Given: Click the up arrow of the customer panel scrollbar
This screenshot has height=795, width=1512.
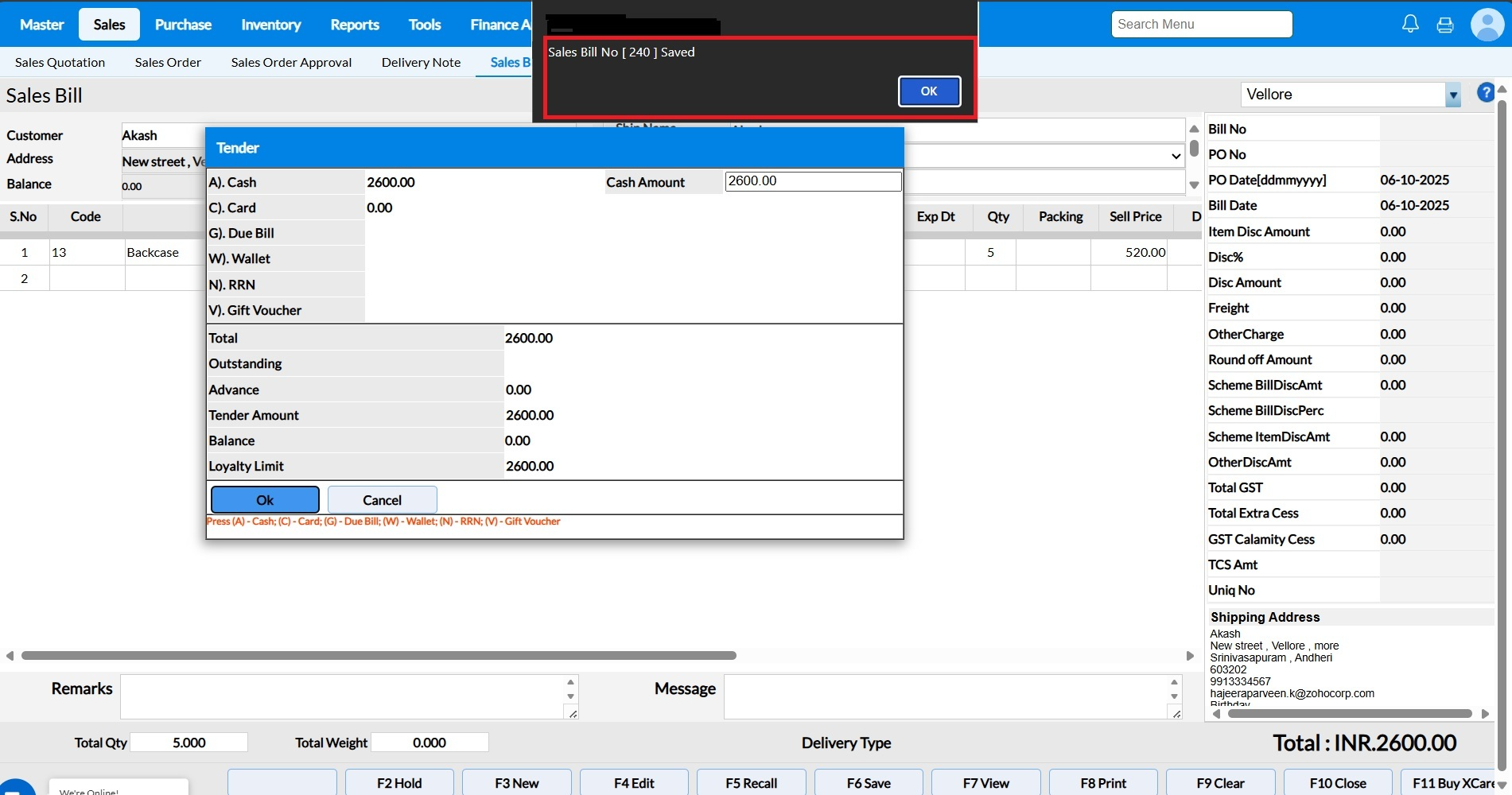Looking at the screenshot, I should click(1194, 129).
